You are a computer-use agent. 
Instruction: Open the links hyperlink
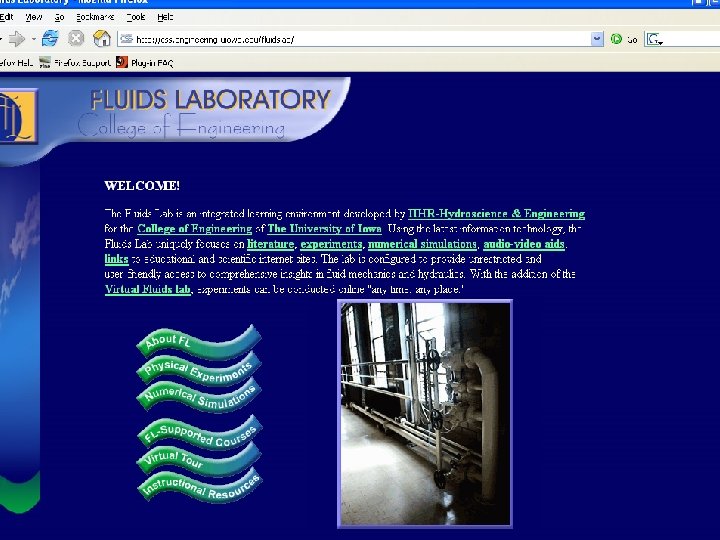(116, 259)
